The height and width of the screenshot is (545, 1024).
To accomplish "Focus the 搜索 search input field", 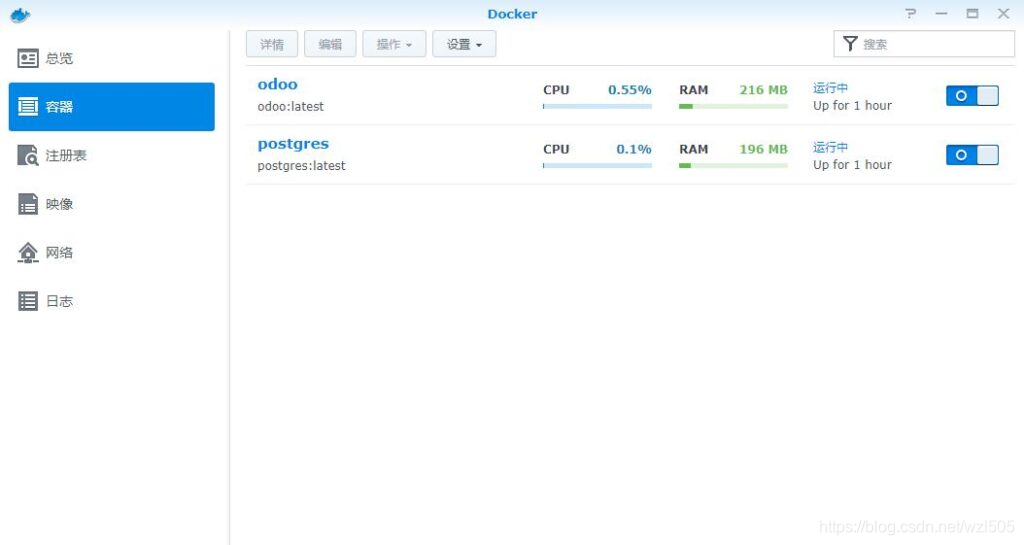I will click(x=924, y=44).
